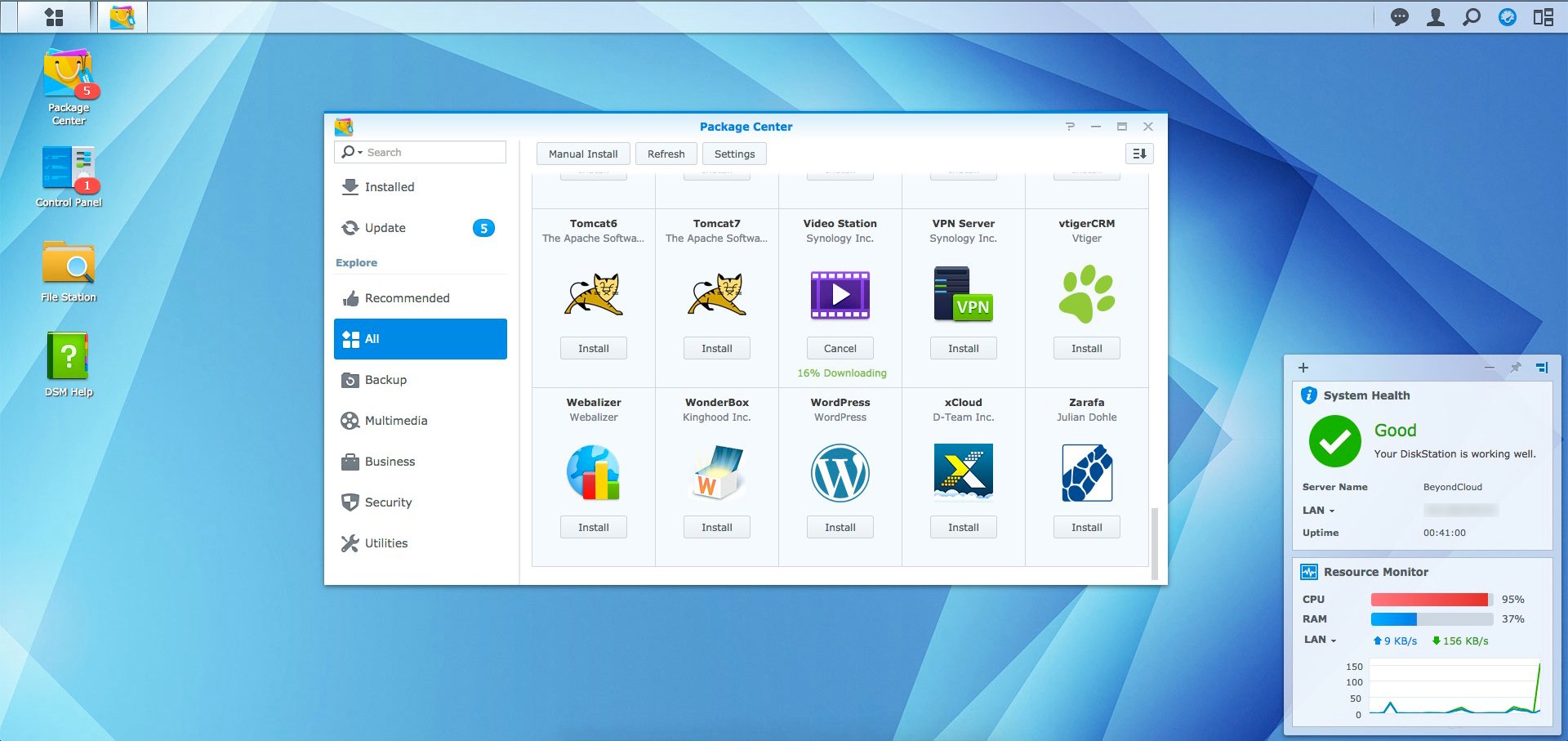Select Package Center in the taskbar
1568x741 pixels.
122,17
